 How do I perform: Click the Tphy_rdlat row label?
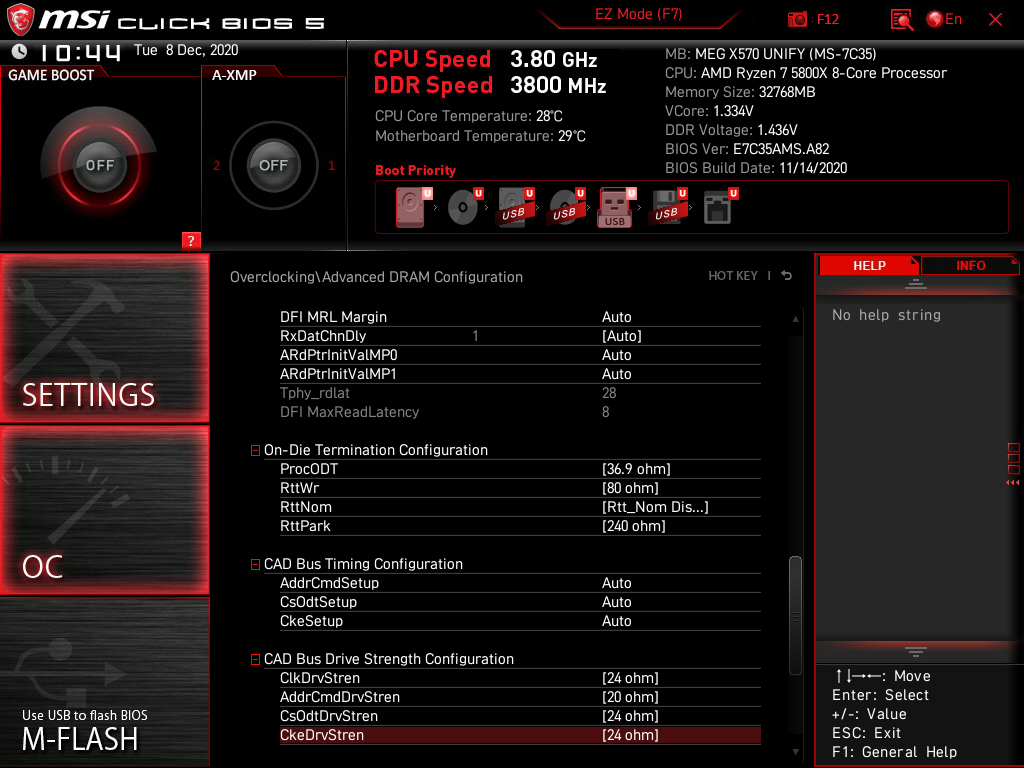tap(315, 392)
